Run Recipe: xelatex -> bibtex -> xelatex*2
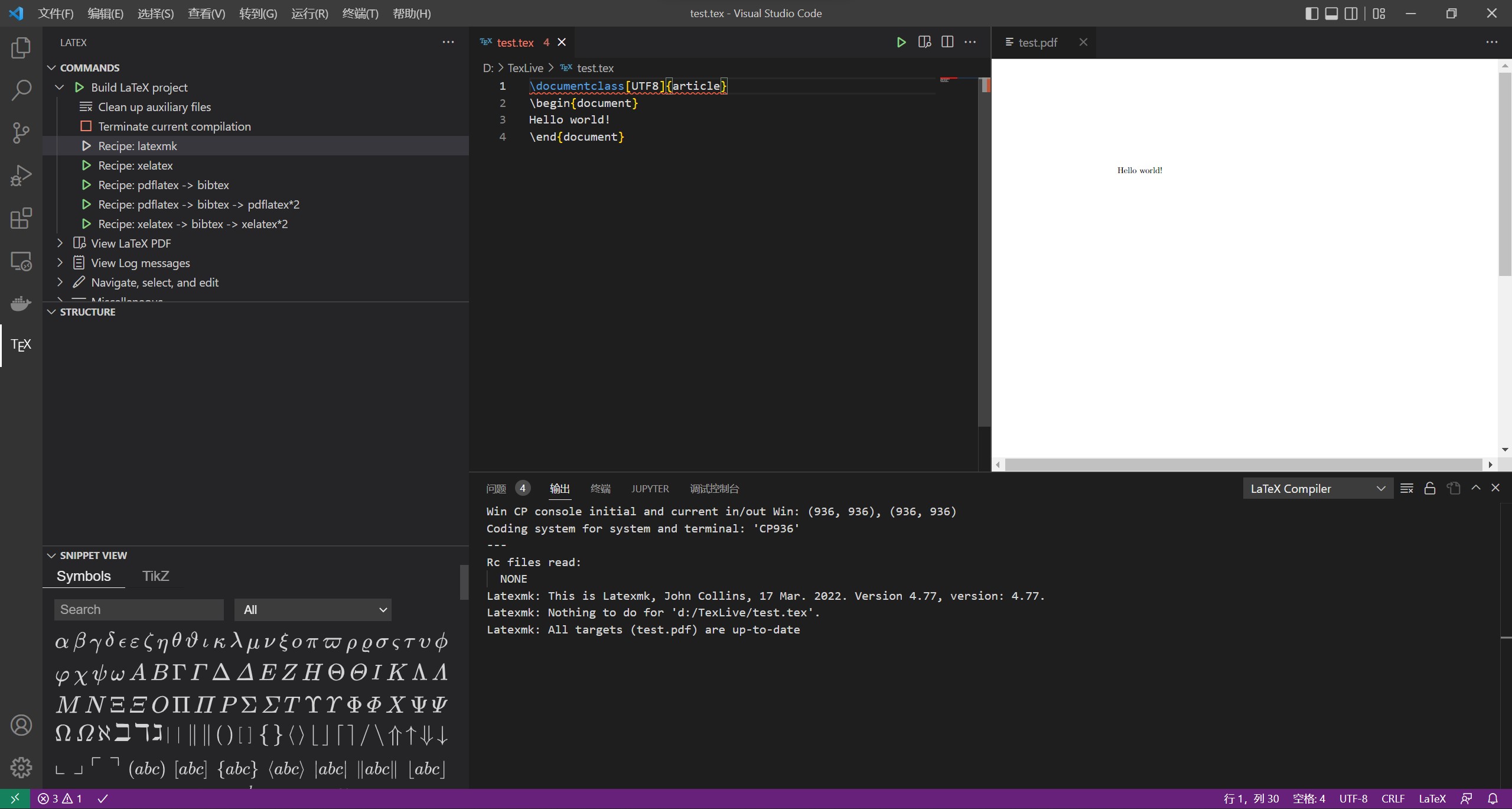The width and height of the screenshot is (1512, 809). click(x=193, y=224)
